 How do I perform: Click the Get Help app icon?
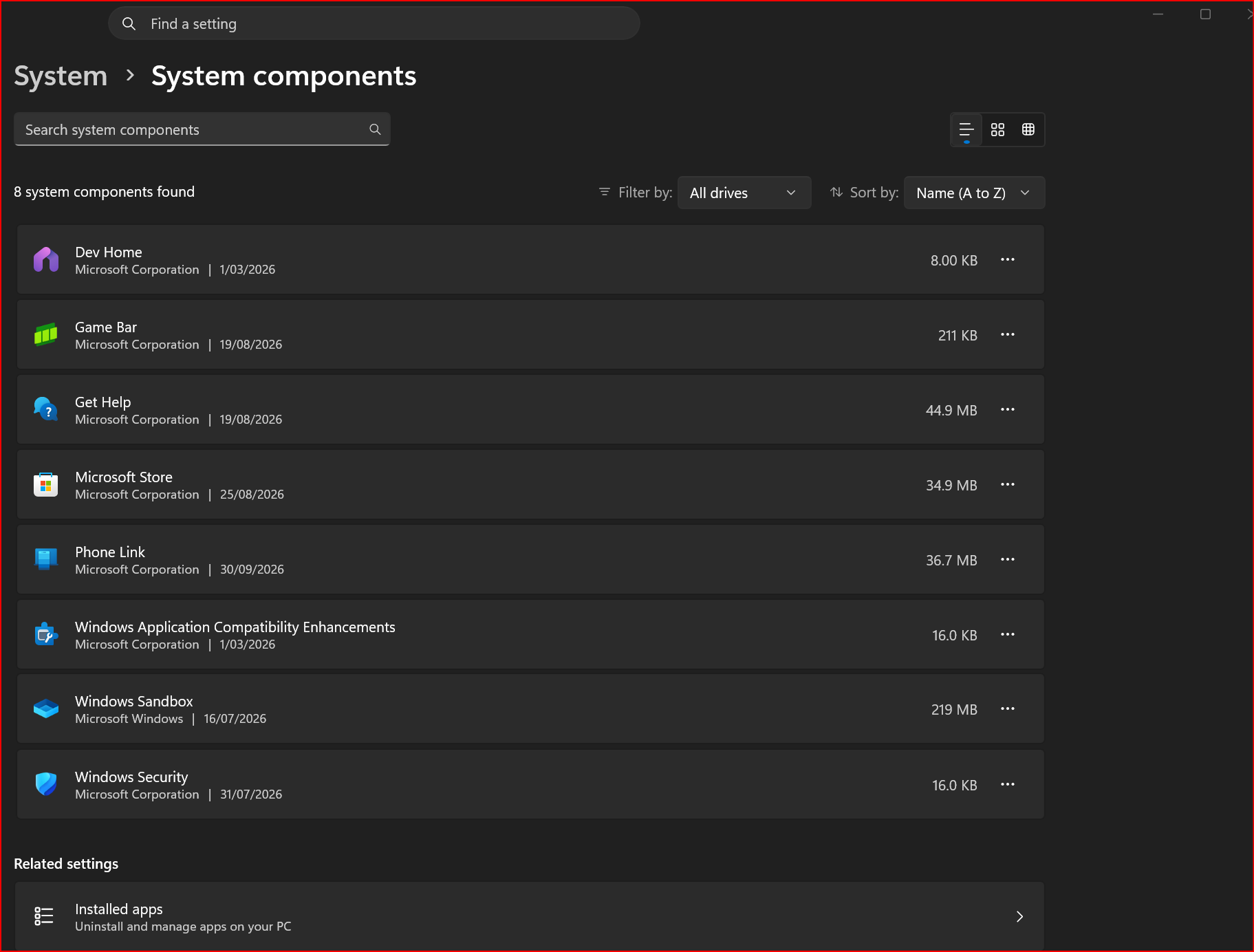click(46, 410)
